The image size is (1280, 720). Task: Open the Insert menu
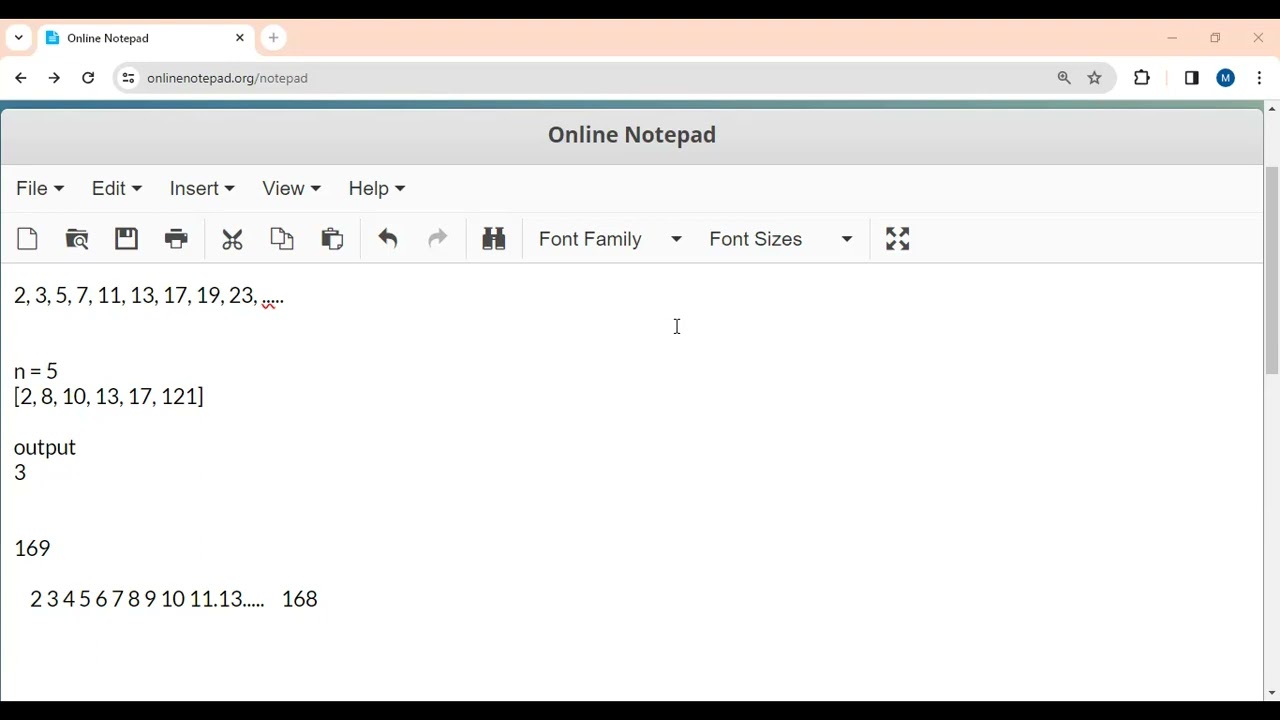pos(202,188)
